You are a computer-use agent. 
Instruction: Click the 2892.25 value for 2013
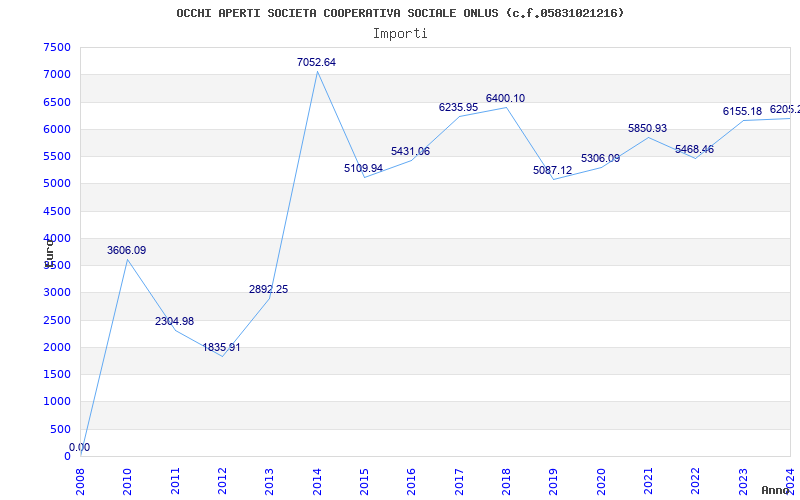click(x=268, y=289)
